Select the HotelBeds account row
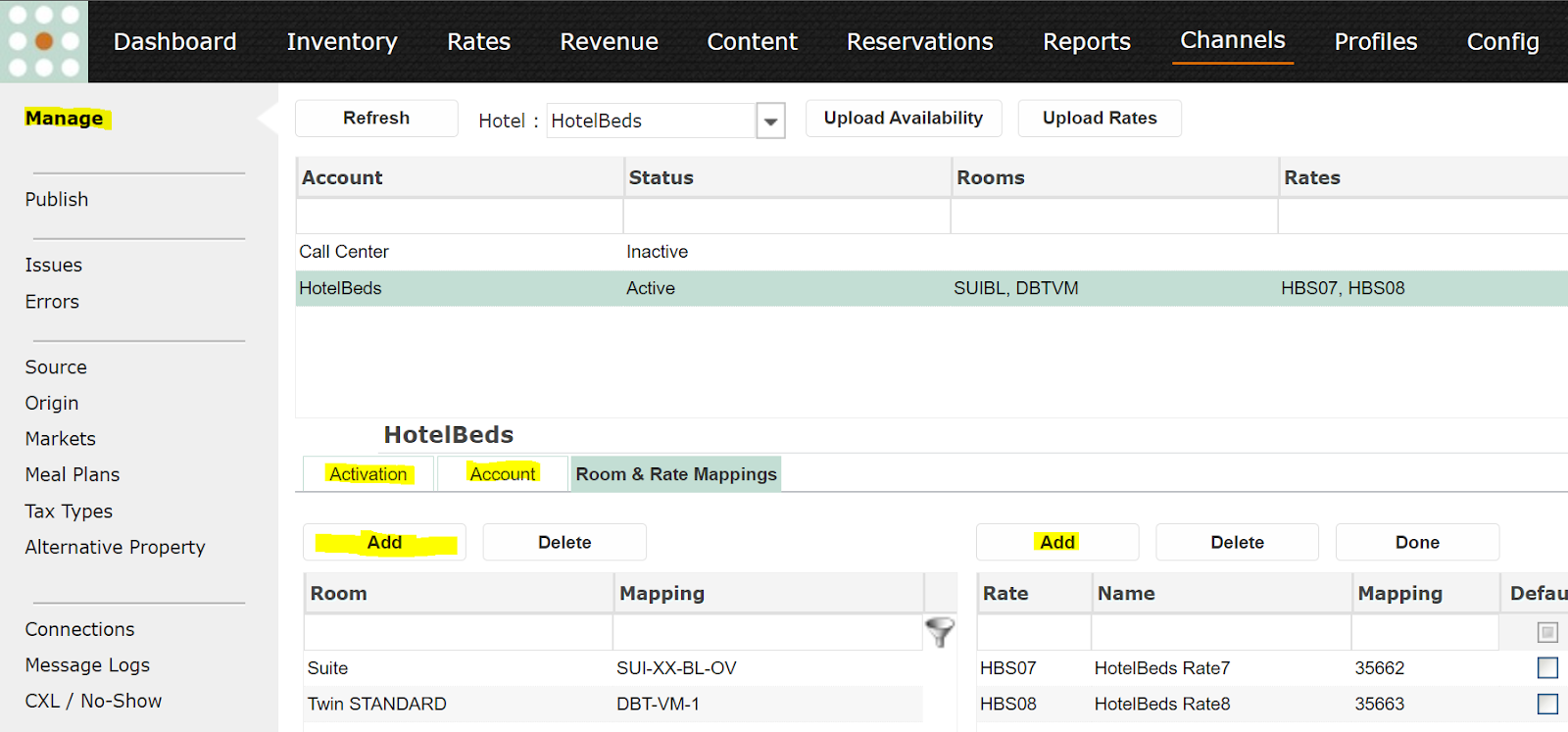The width and height of the screenshot is (1568, 732). point(932,288)
